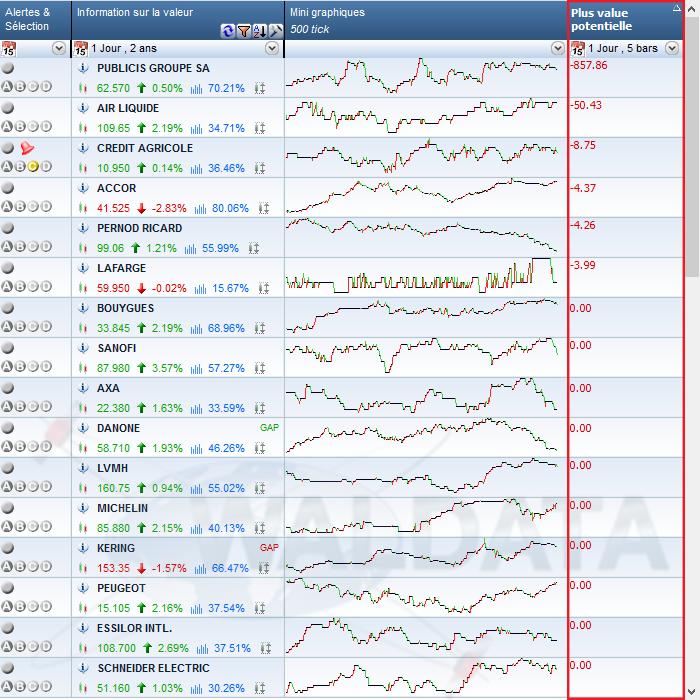The width and height of the screenshot is (700, 700).
Task: Click the order book icon for LVMH
Action: tap(260, 488)
